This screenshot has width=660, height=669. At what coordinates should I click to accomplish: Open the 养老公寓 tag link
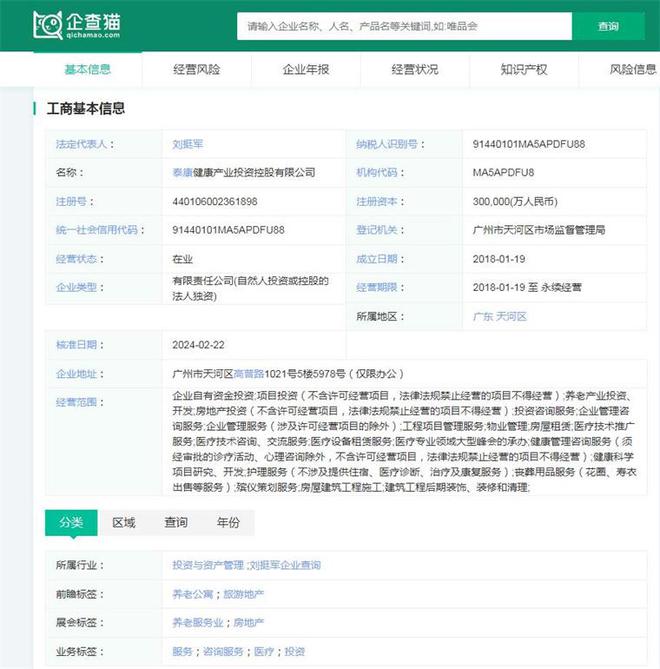click(192, 594)
